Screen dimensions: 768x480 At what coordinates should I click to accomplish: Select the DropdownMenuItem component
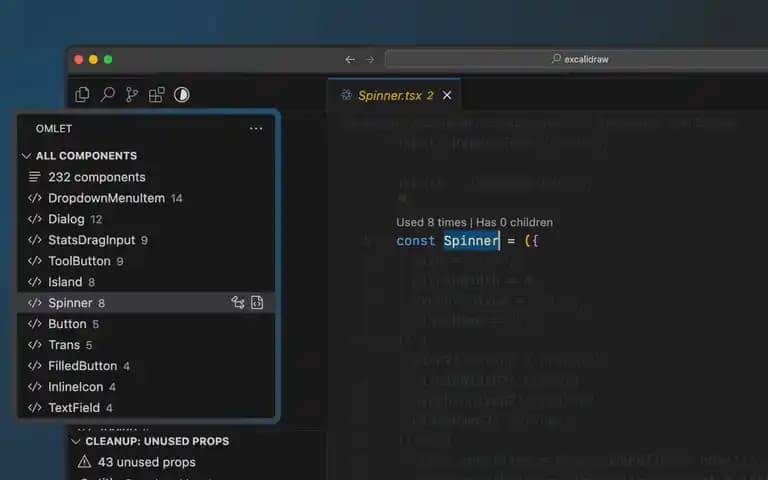pyautogui.click(x=146, y=198)
